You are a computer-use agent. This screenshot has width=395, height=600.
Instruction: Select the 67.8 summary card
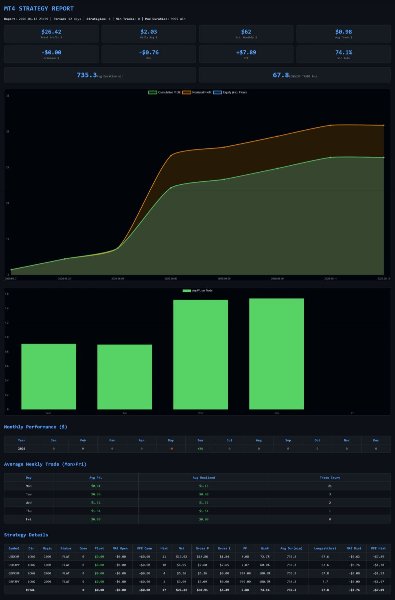pyautogui.click(x=295, y=75)
